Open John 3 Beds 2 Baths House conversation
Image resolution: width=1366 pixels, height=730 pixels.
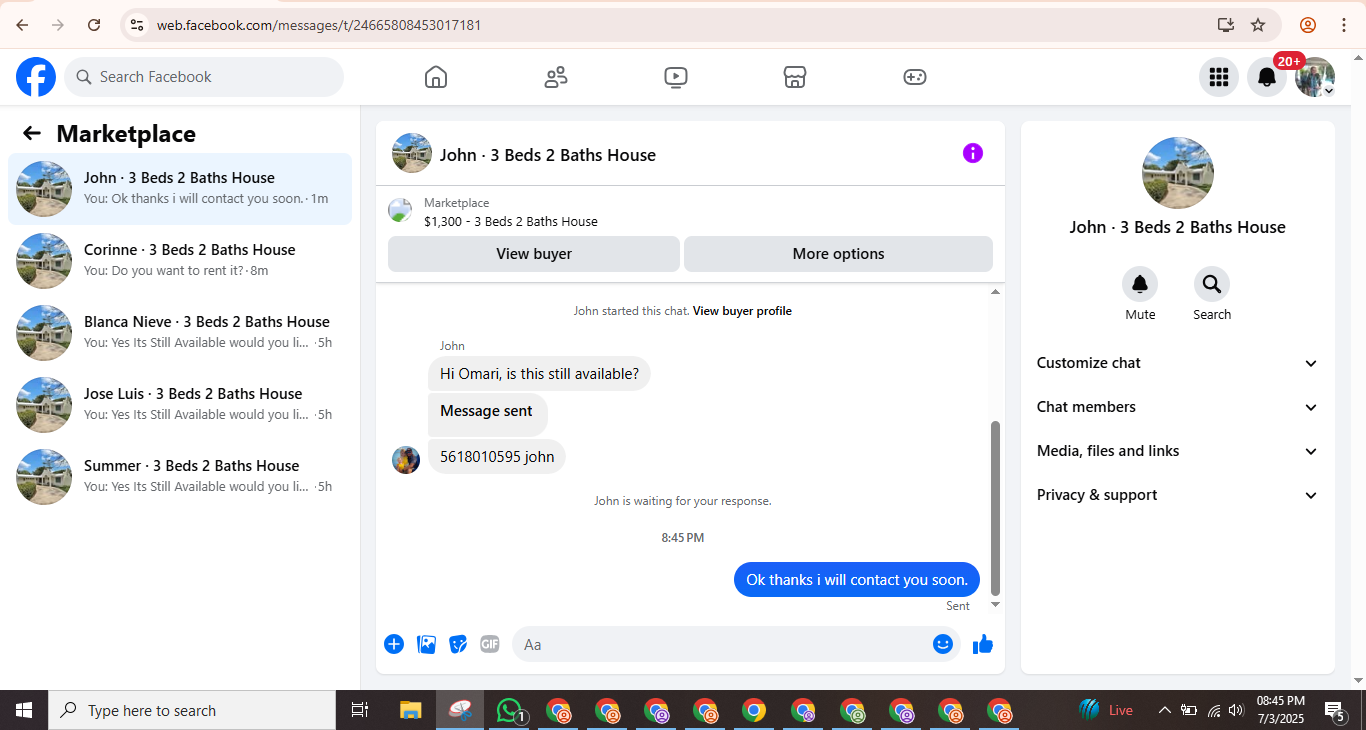click(x=180, y=189)
